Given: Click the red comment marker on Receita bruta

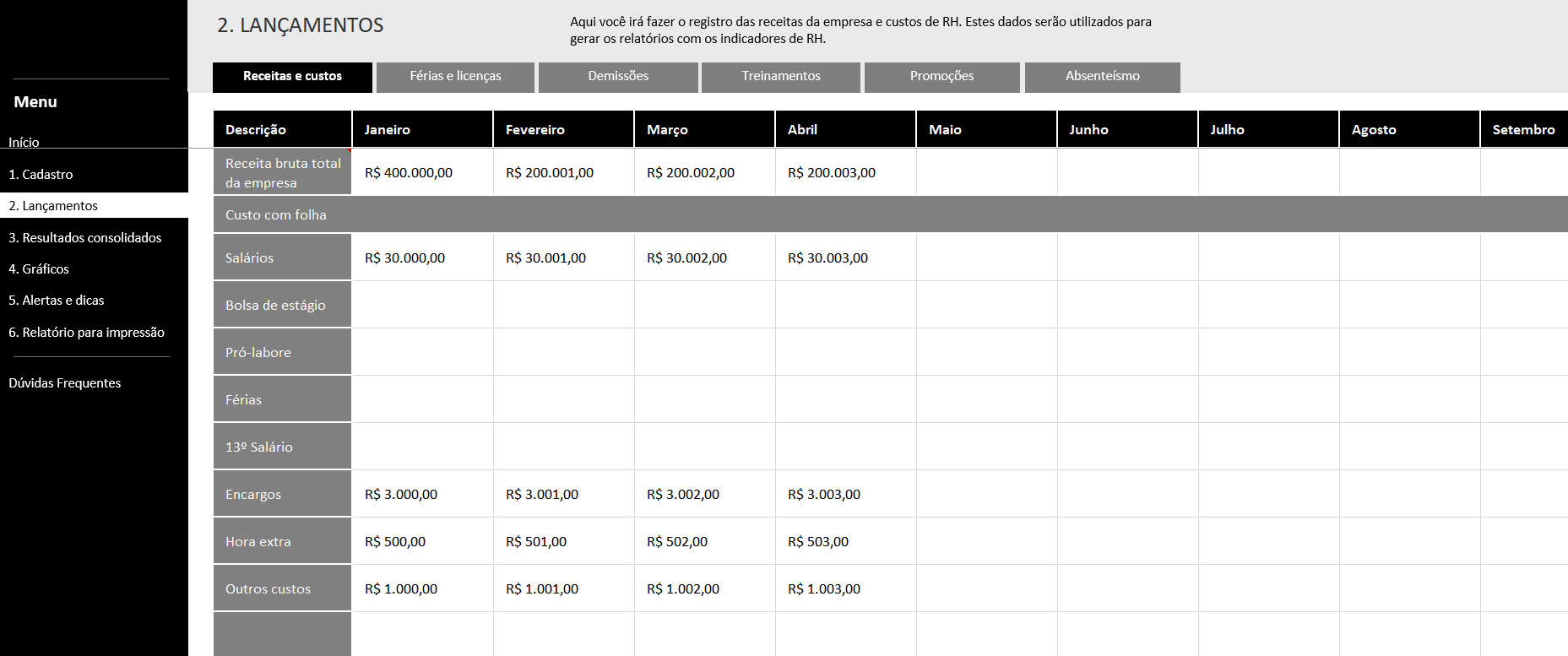Looking at the screenshot, I should pyautogui.click(x=349, y=151).
